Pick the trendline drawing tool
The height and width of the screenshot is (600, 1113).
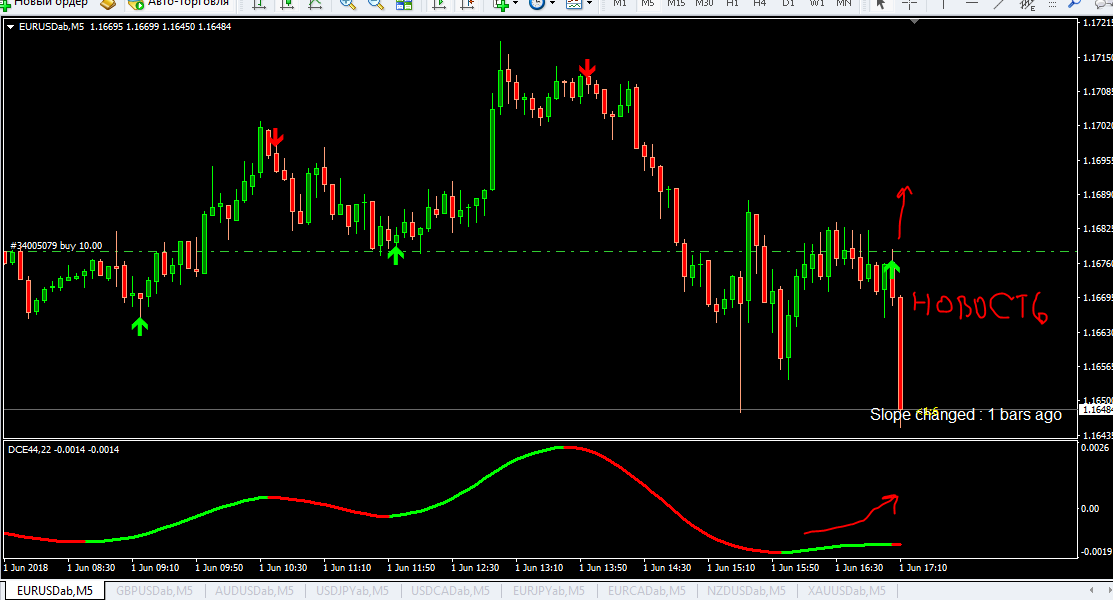click(999, 4)
